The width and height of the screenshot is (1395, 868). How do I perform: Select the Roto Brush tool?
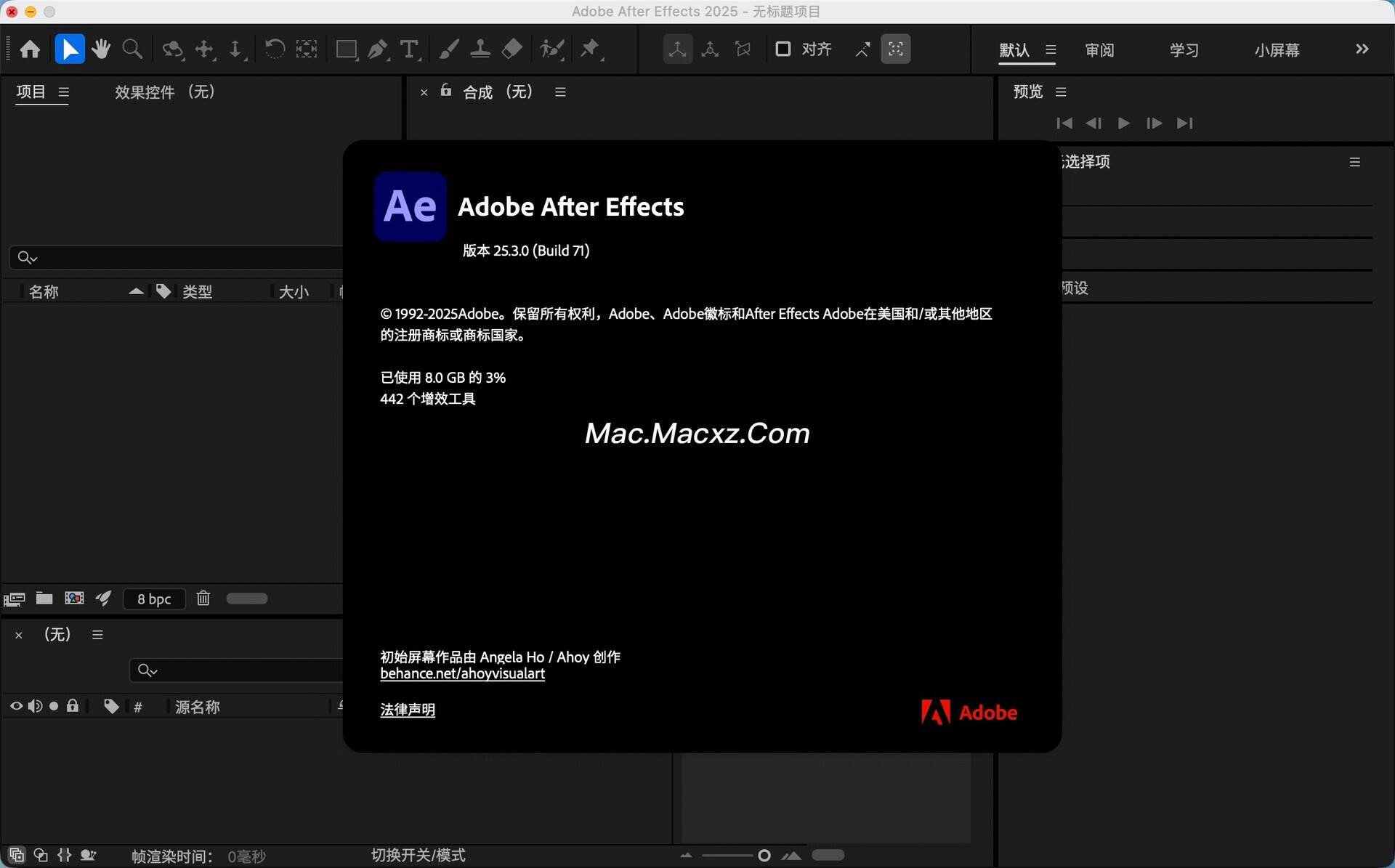pos(552,49)
